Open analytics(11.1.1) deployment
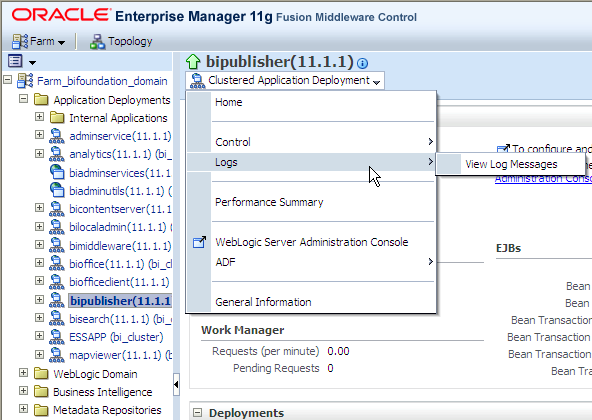This screenshot has width=592, height=420. 120,154
